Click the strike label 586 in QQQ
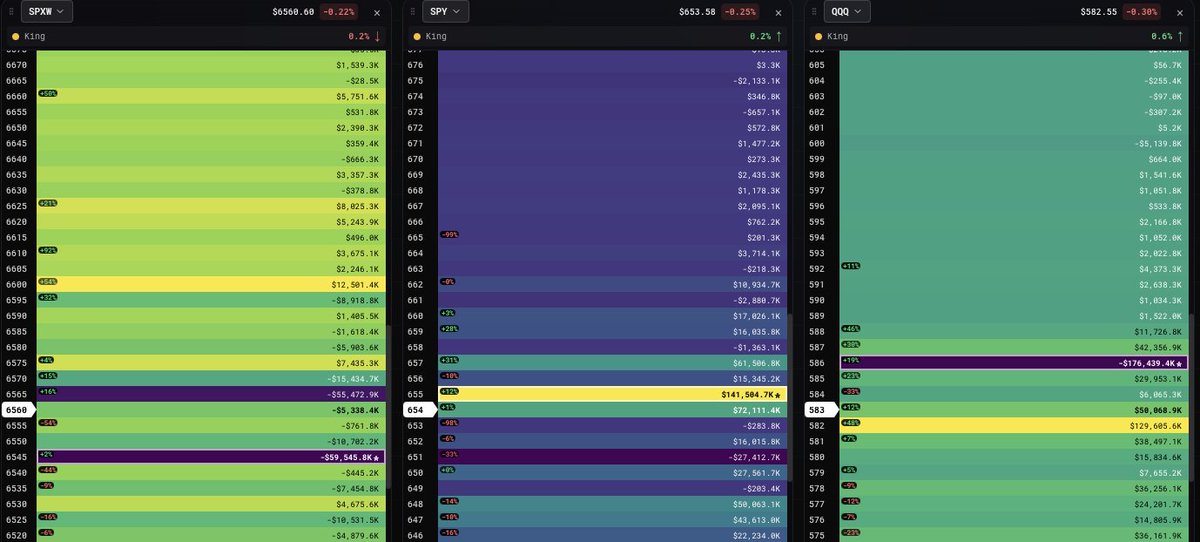This screenshot has height=542, width=1200. pos(817,363)
